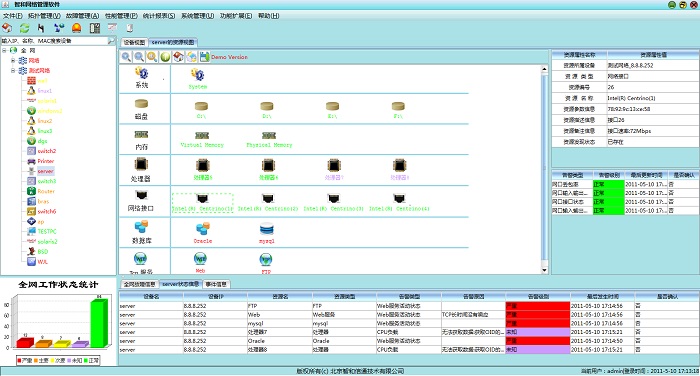
Task: Click TCP长时间没有响应 alarm cause cell
Action: tap(473, 314)
